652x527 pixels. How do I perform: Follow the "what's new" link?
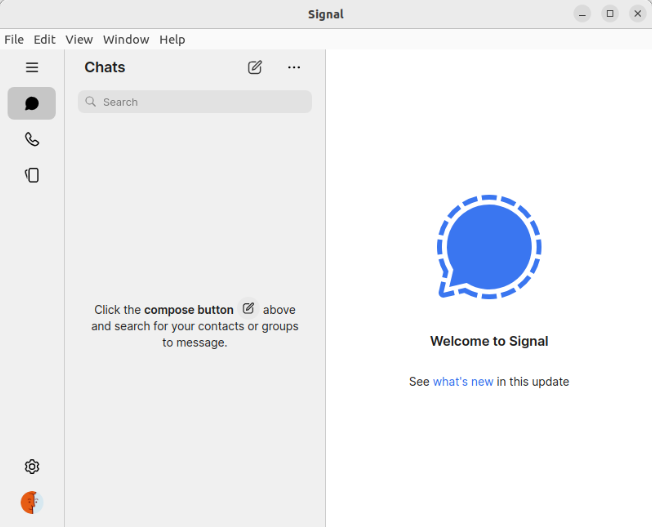(463, 381)
